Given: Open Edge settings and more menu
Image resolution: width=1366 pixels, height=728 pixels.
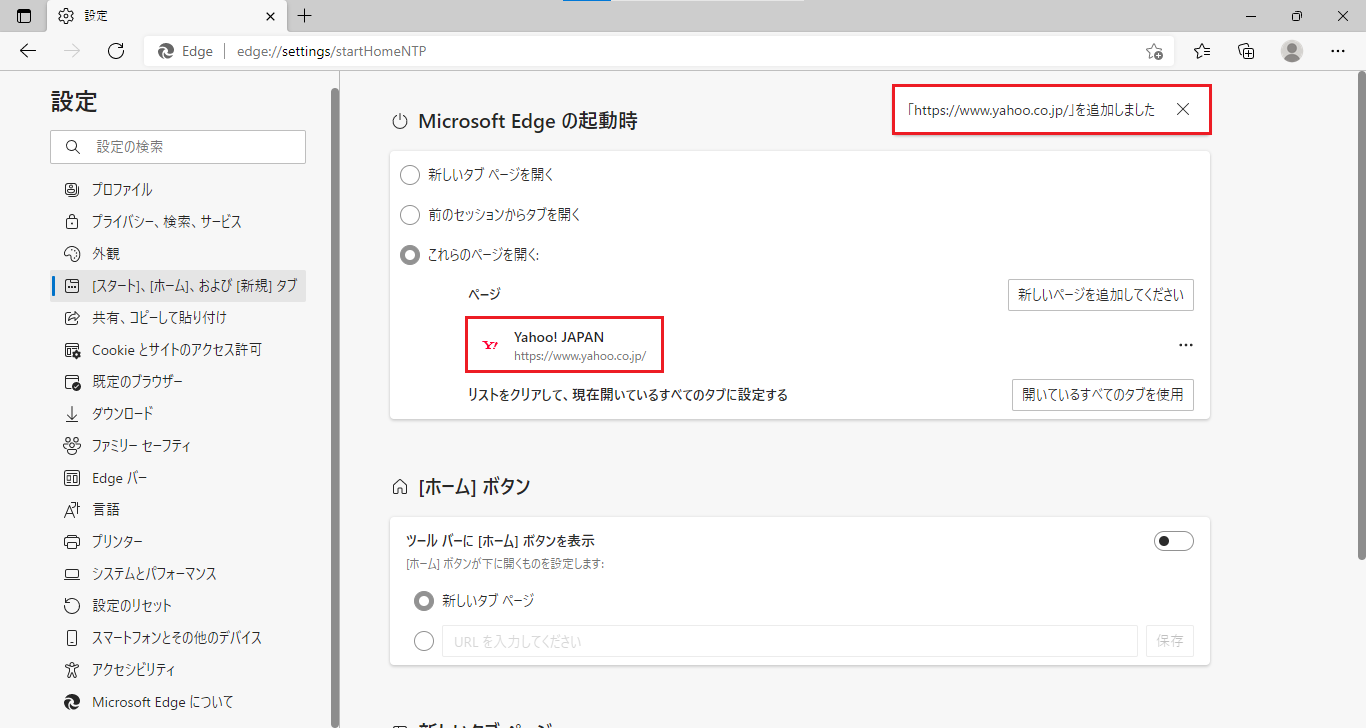Looking at the screenshot, I should pyautogui.click(x=1338, y=51).
